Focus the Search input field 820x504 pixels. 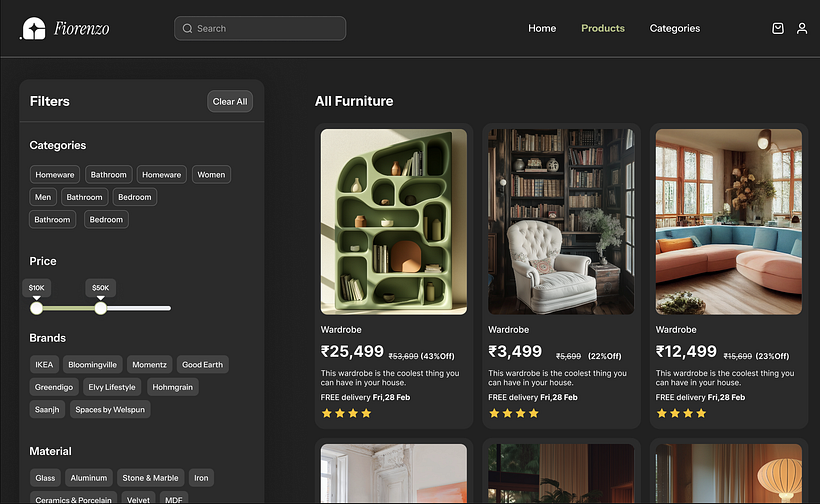[x=260, y=28]
